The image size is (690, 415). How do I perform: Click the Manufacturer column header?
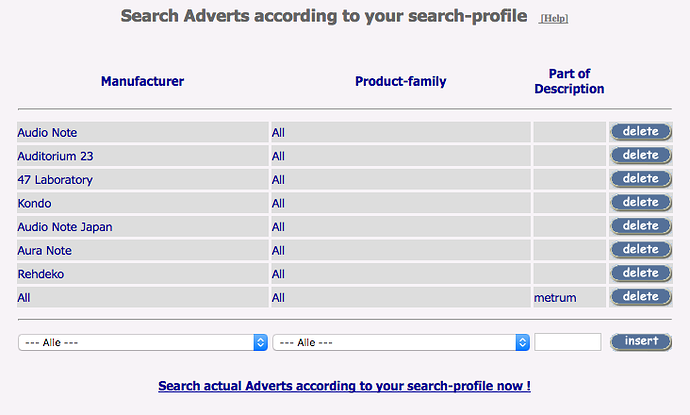[x=143, y=81]
